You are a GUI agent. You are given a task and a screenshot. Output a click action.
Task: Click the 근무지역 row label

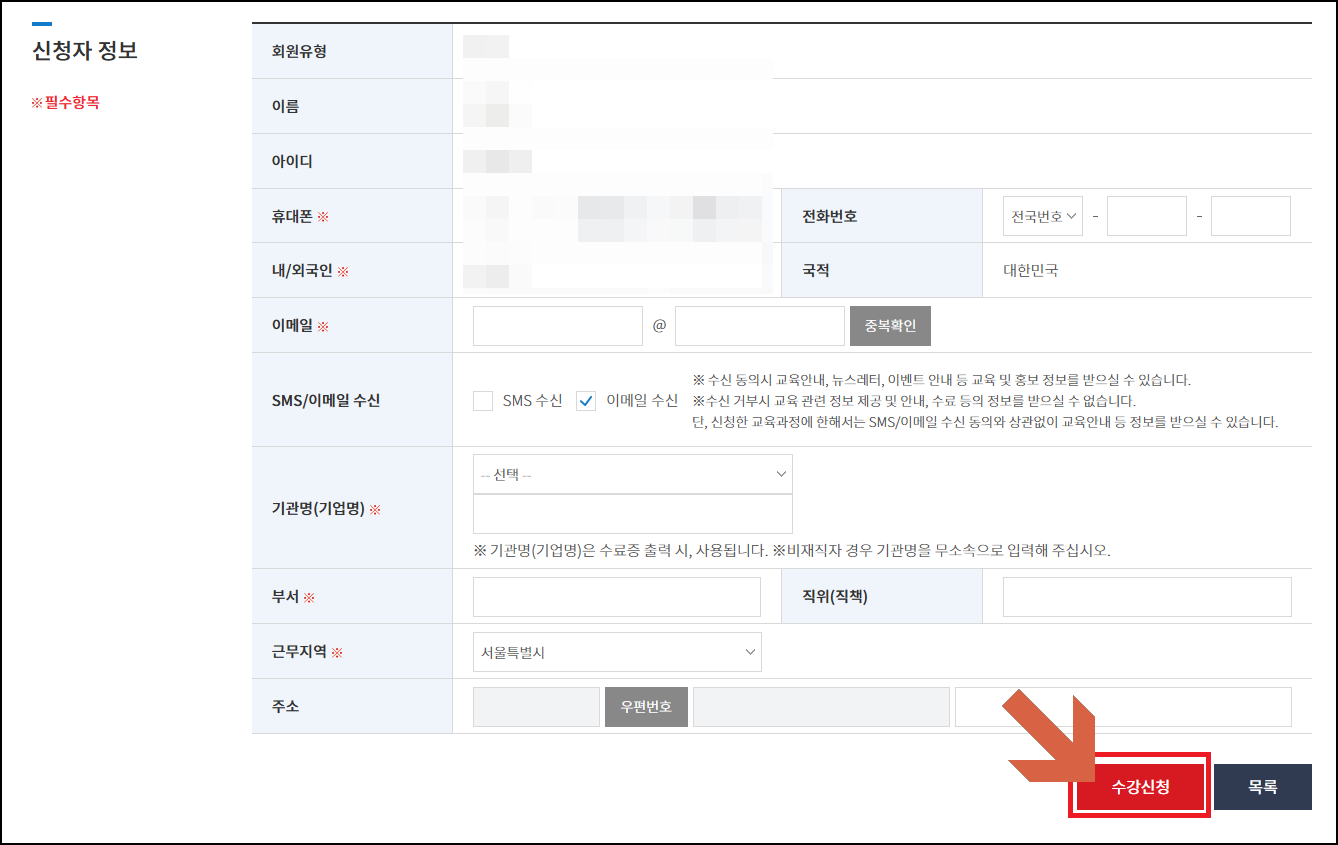point(307,652)
